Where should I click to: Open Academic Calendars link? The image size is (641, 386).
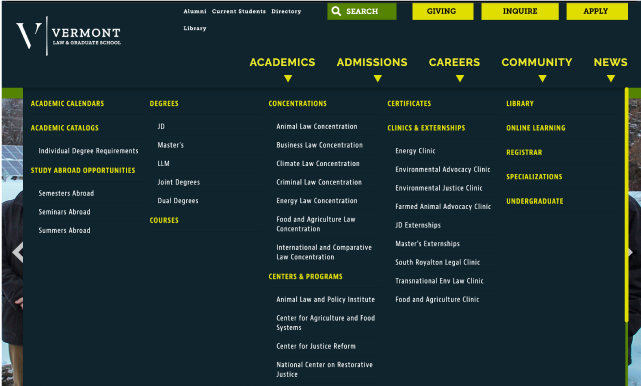(x=67, y=103)
